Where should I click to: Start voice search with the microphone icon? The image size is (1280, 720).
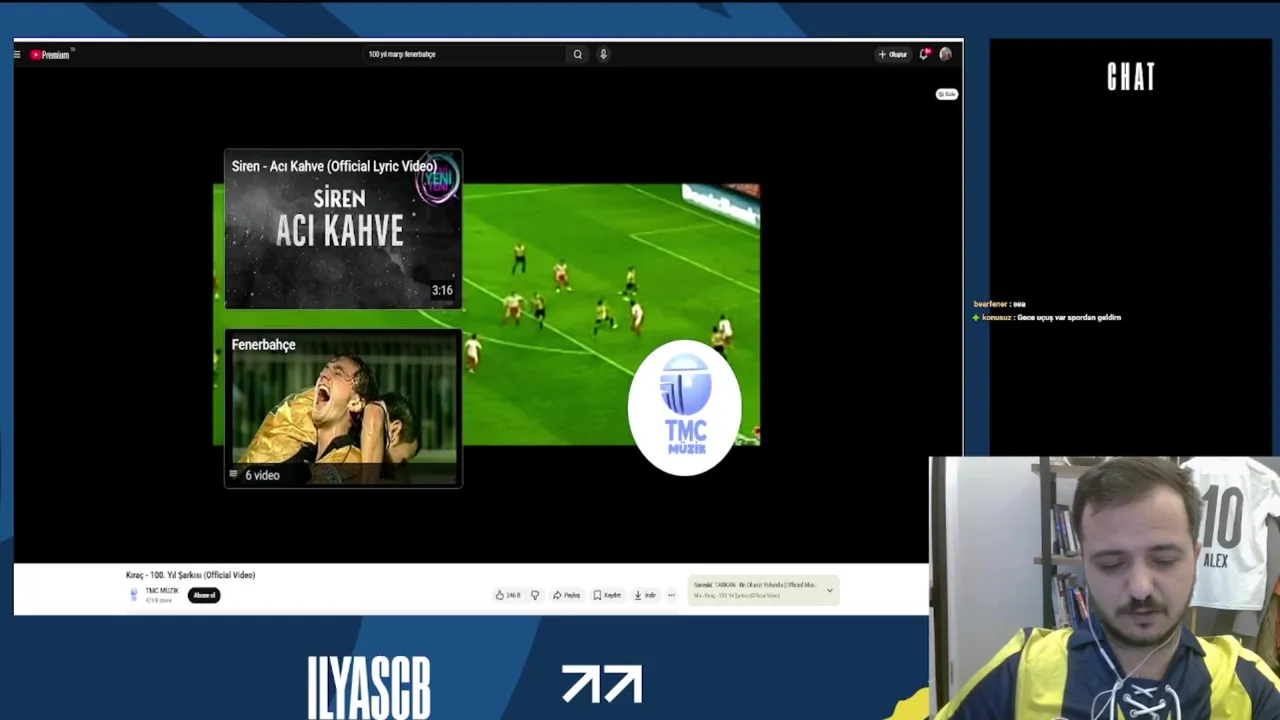[x=603, y=55]
